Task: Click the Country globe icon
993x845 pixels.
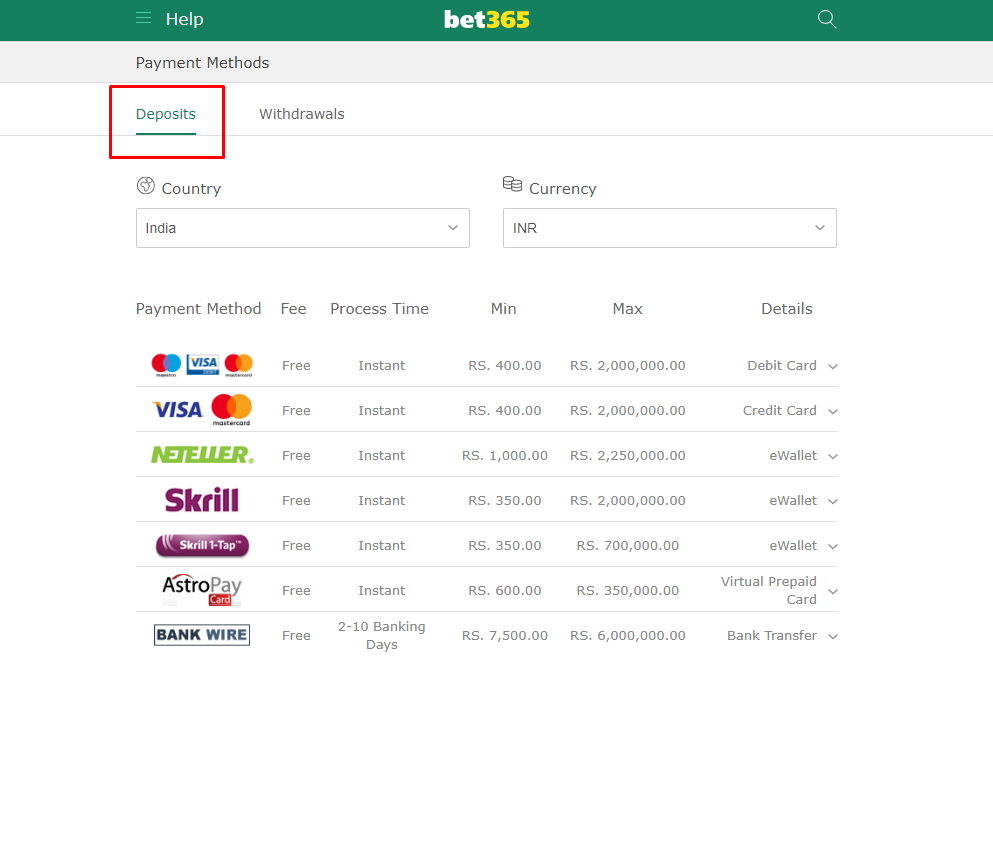Action: pos(146,186)
